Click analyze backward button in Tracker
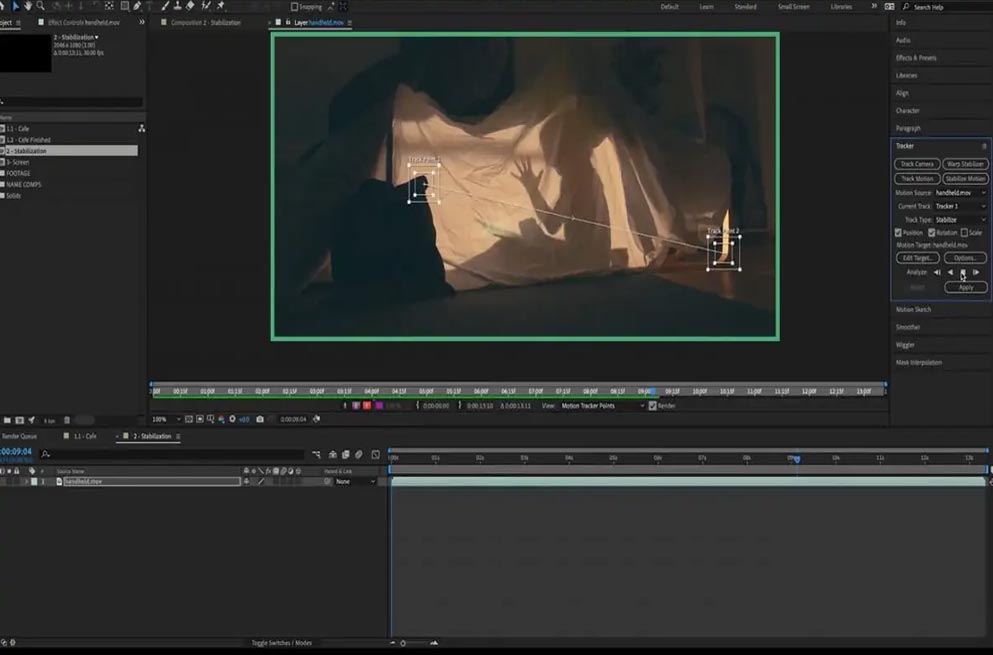993x655 pixels. [x=950, y=272]
